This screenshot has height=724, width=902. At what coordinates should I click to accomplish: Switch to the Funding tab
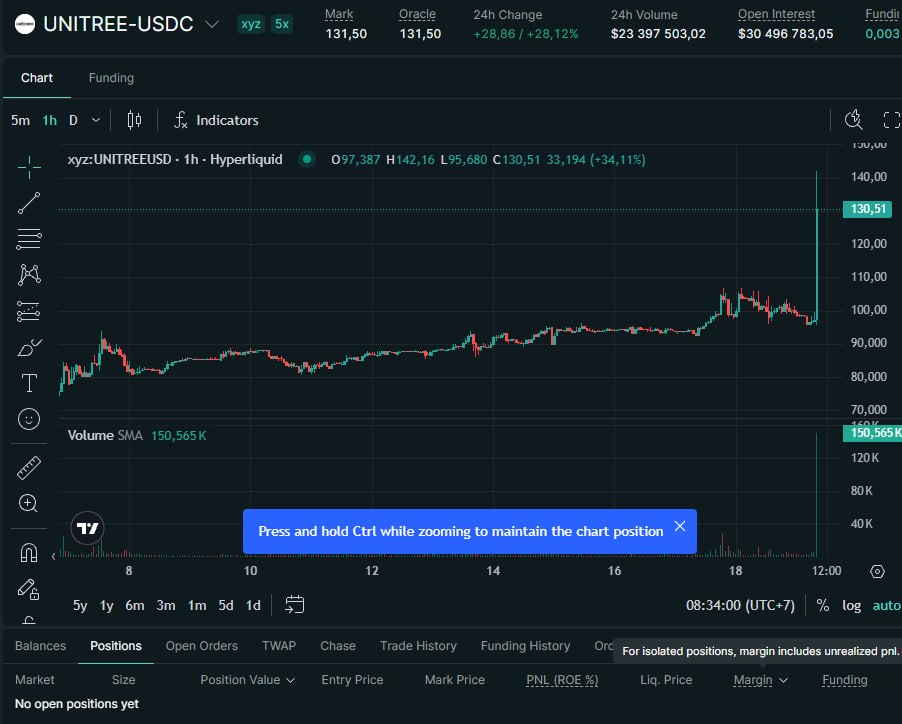111,78
